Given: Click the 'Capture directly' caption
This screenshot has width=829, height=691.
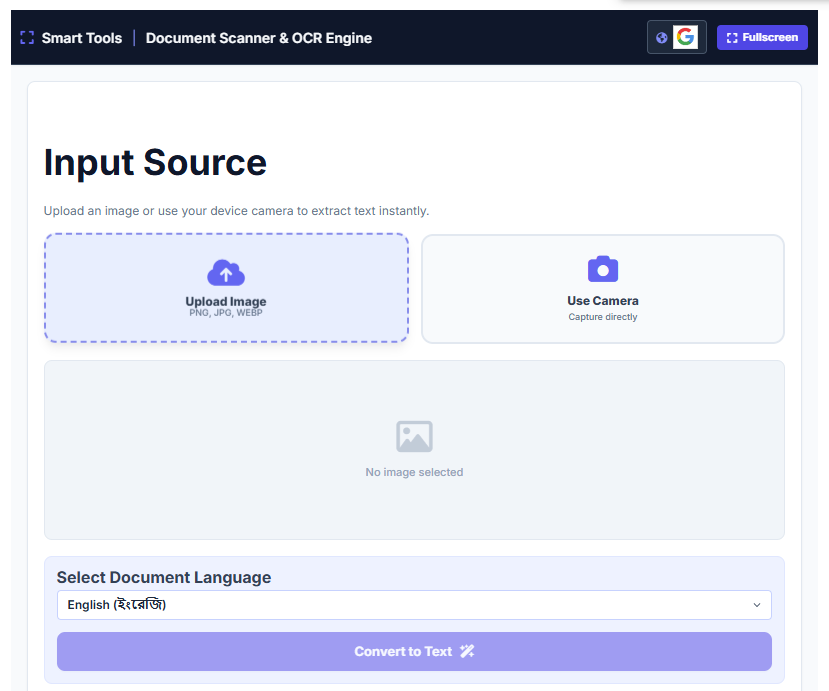Looking at the screenshot, I should click(603, 317).
